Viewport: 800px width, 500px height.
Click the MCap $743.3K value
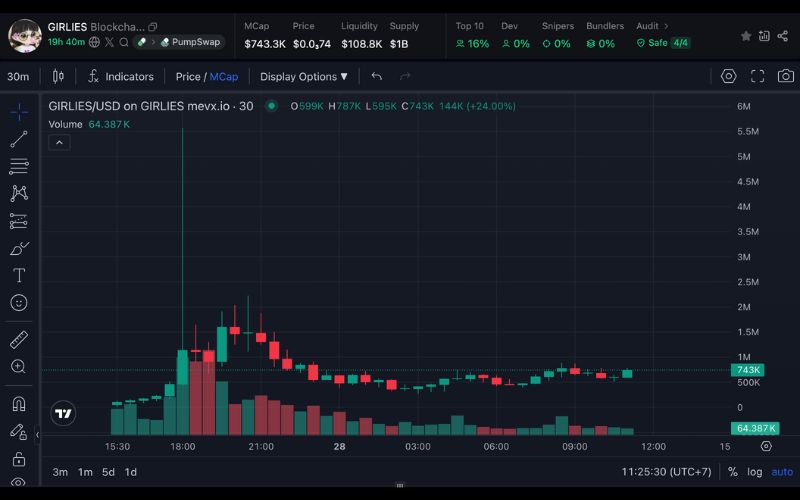point(264,44)
